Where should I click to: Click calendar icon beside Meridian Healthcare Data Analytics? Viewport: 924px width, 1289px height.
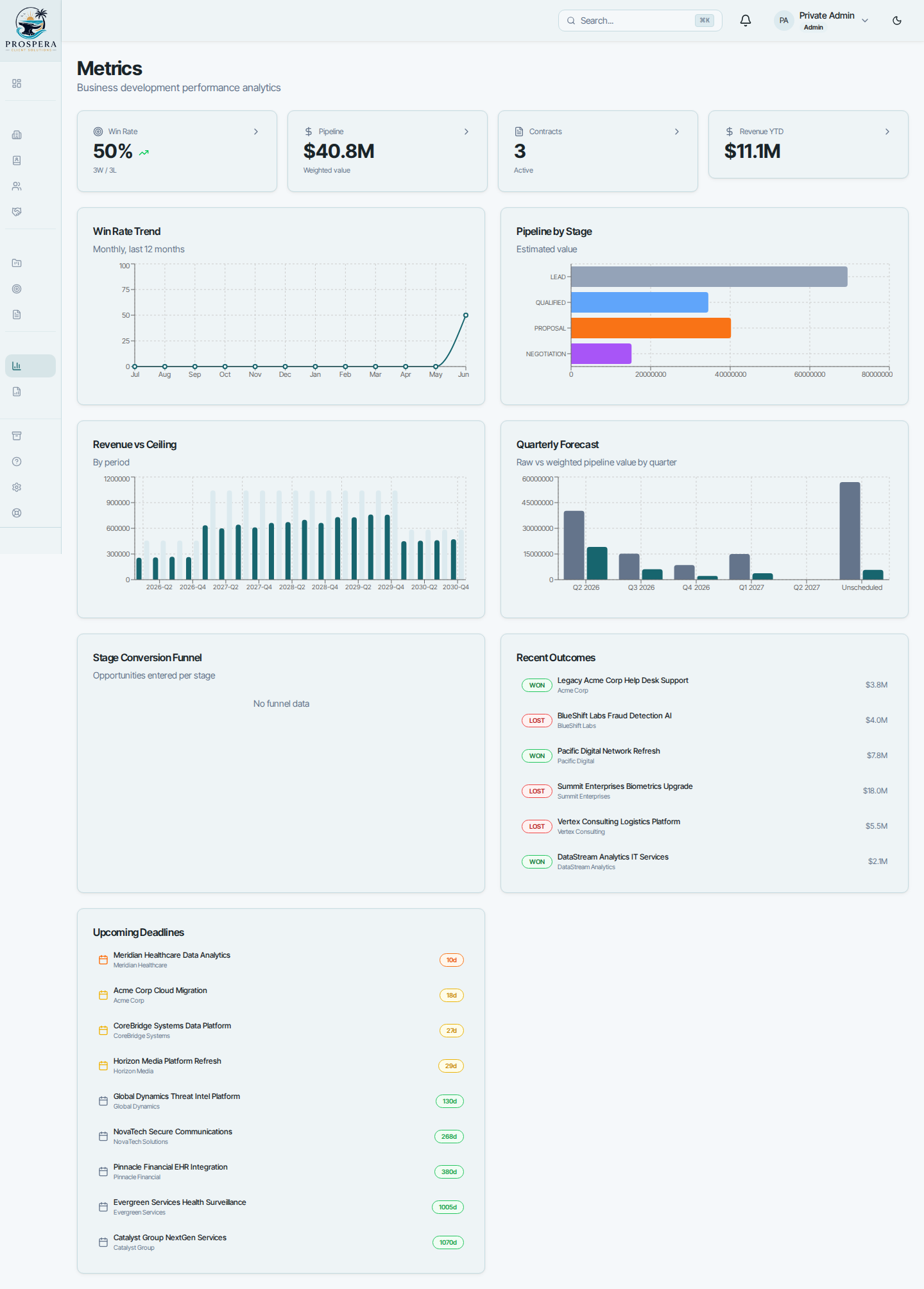click(x=103, y=960)
